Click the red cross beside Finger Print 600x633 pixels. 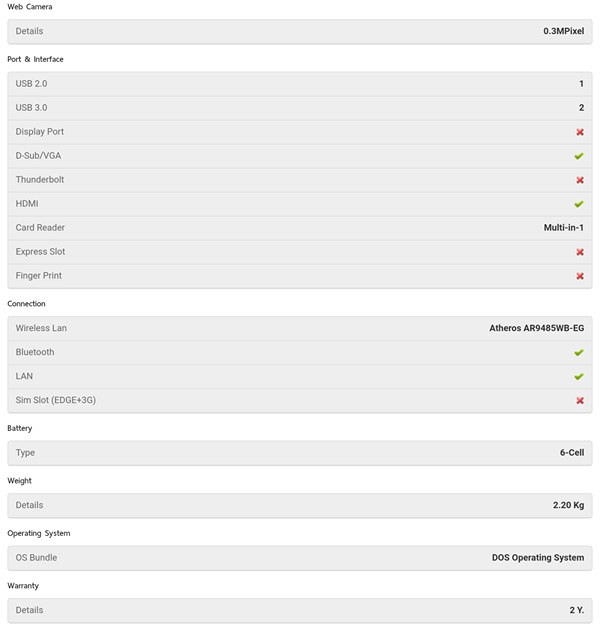coord(579,276)
